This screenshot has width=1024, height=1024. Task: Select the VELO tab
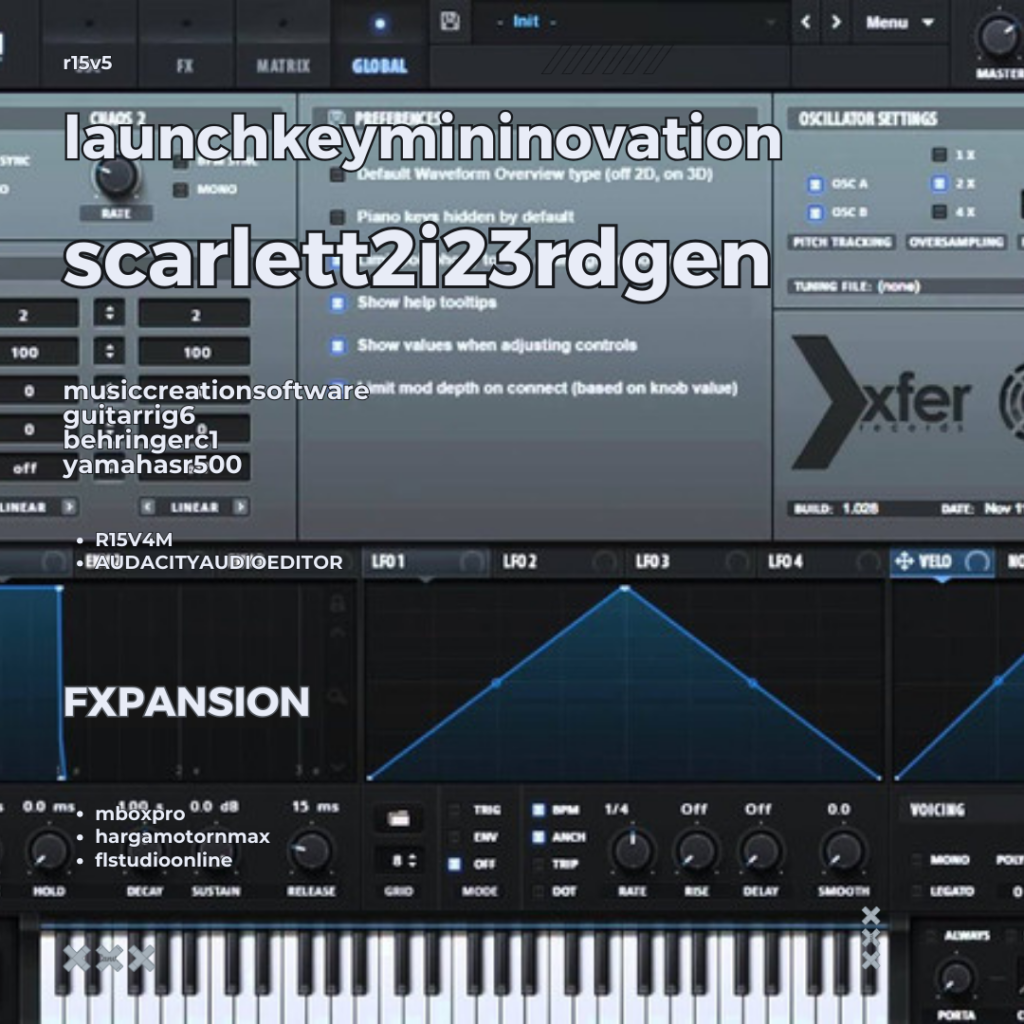click(942, 562)
